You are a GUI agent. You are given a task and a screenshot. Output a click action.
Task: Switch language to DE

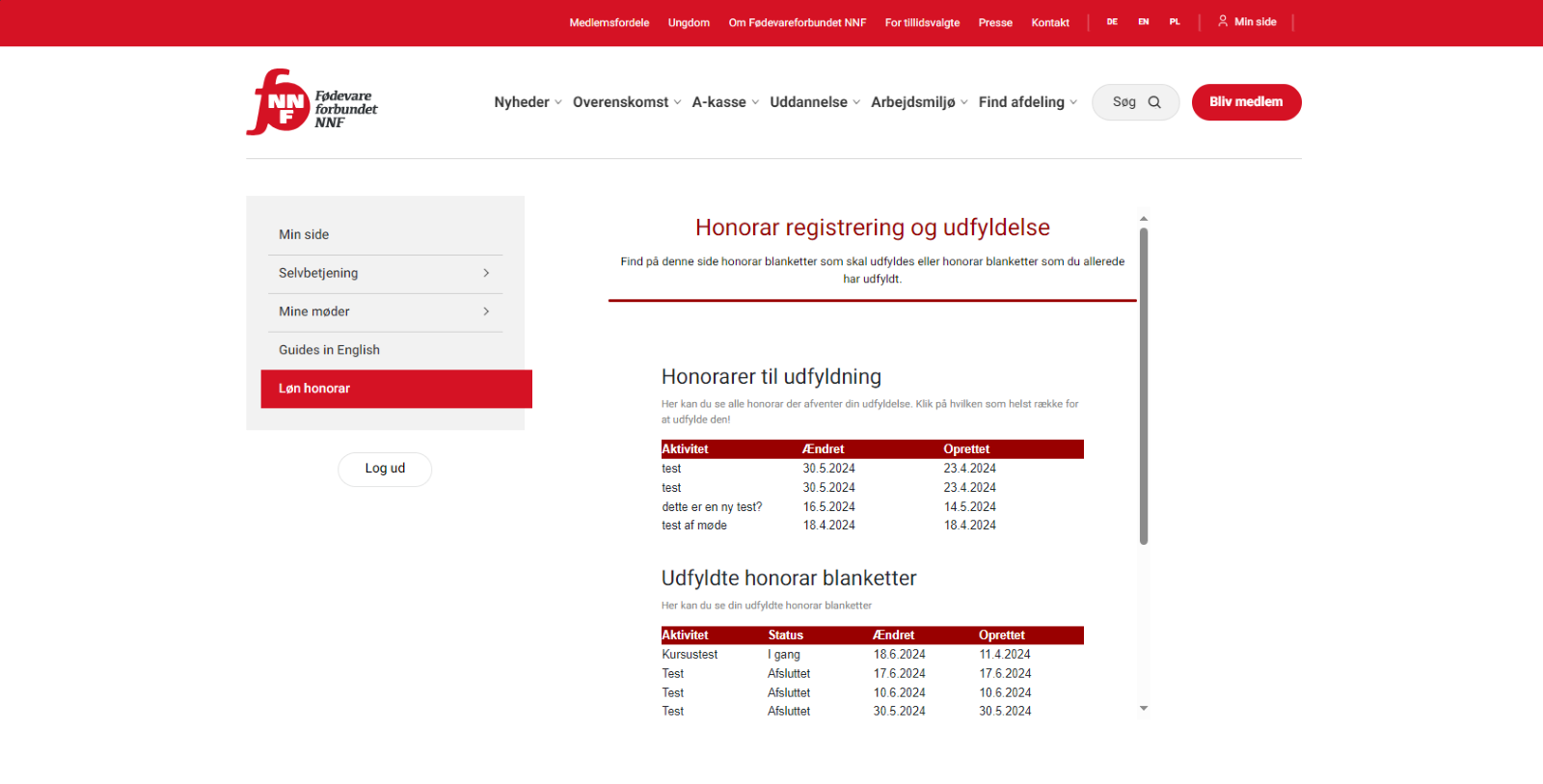click(x=1112, y=22)
